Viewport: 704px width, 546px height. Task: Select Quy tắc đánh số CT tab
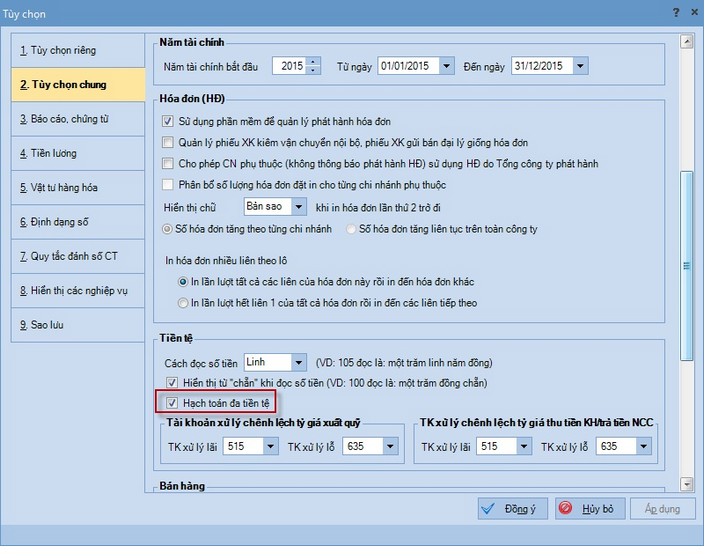(78, 256)
